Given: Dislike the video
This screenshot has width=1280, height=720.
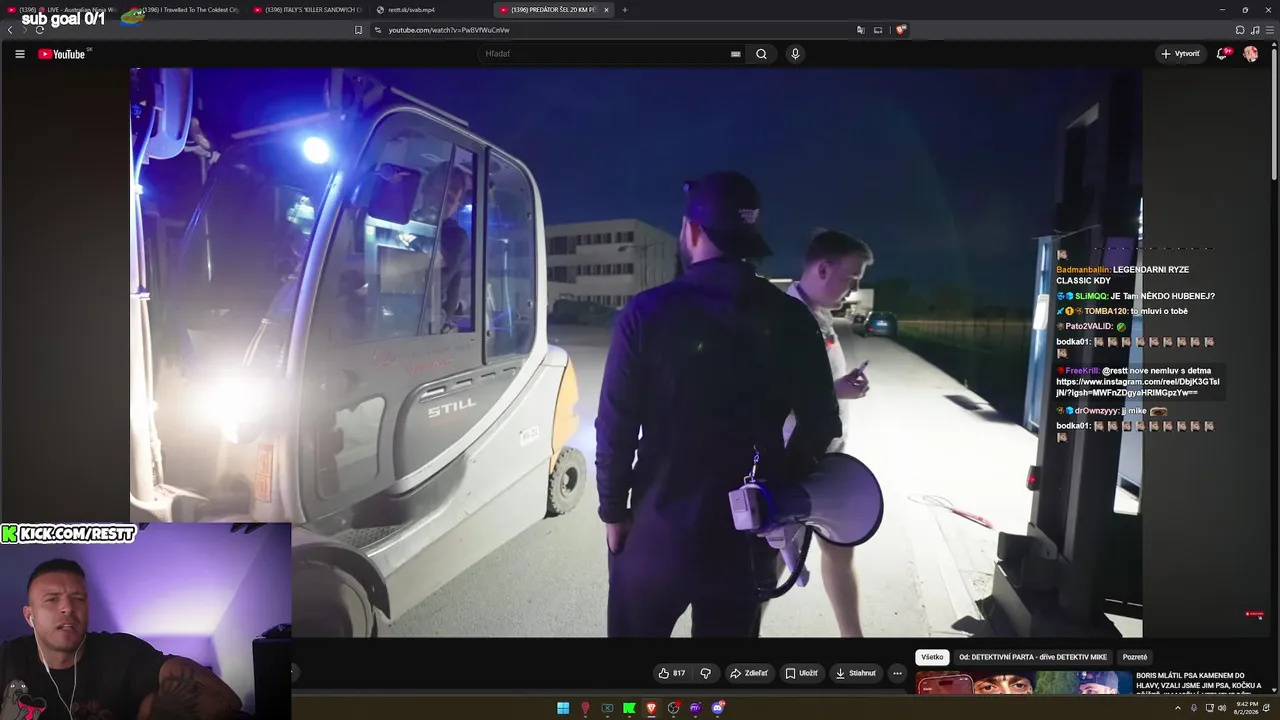Looking at the screenshot, I should click(x=705, y=673).
